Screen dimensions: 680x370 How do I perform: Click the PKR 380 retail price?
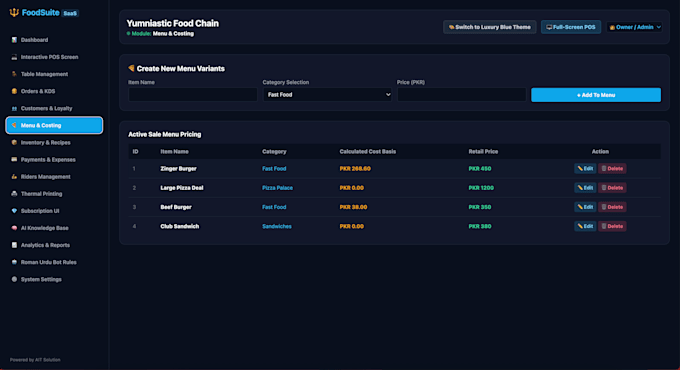(480, 226)
